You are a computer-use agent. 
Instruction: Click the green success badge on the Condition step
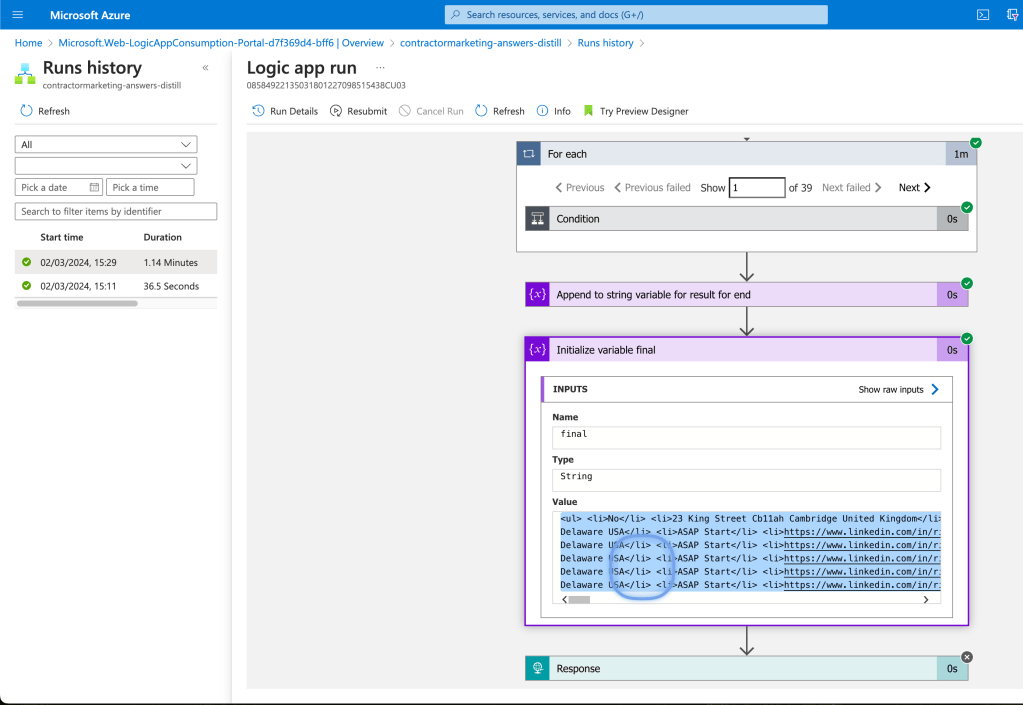967,207
